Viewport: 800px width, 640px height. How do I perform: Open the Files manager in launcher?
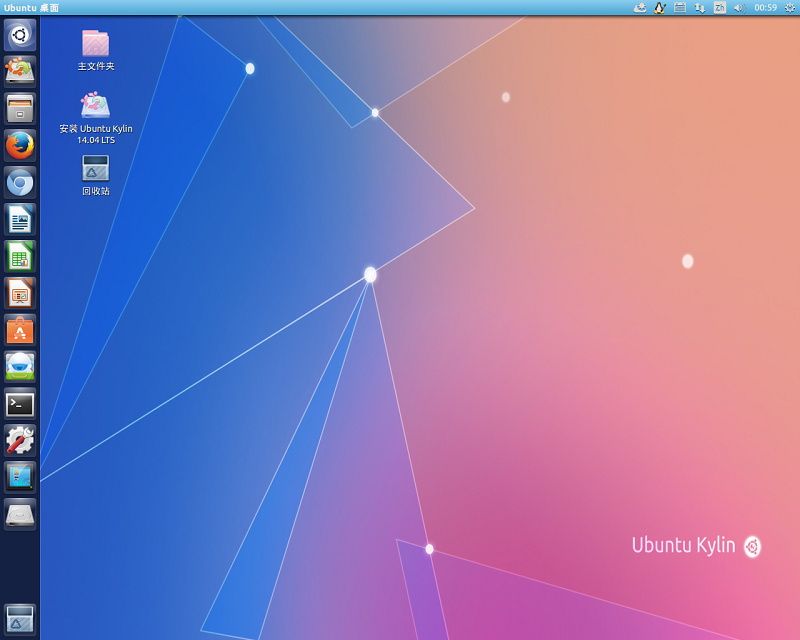click(20, 108)
